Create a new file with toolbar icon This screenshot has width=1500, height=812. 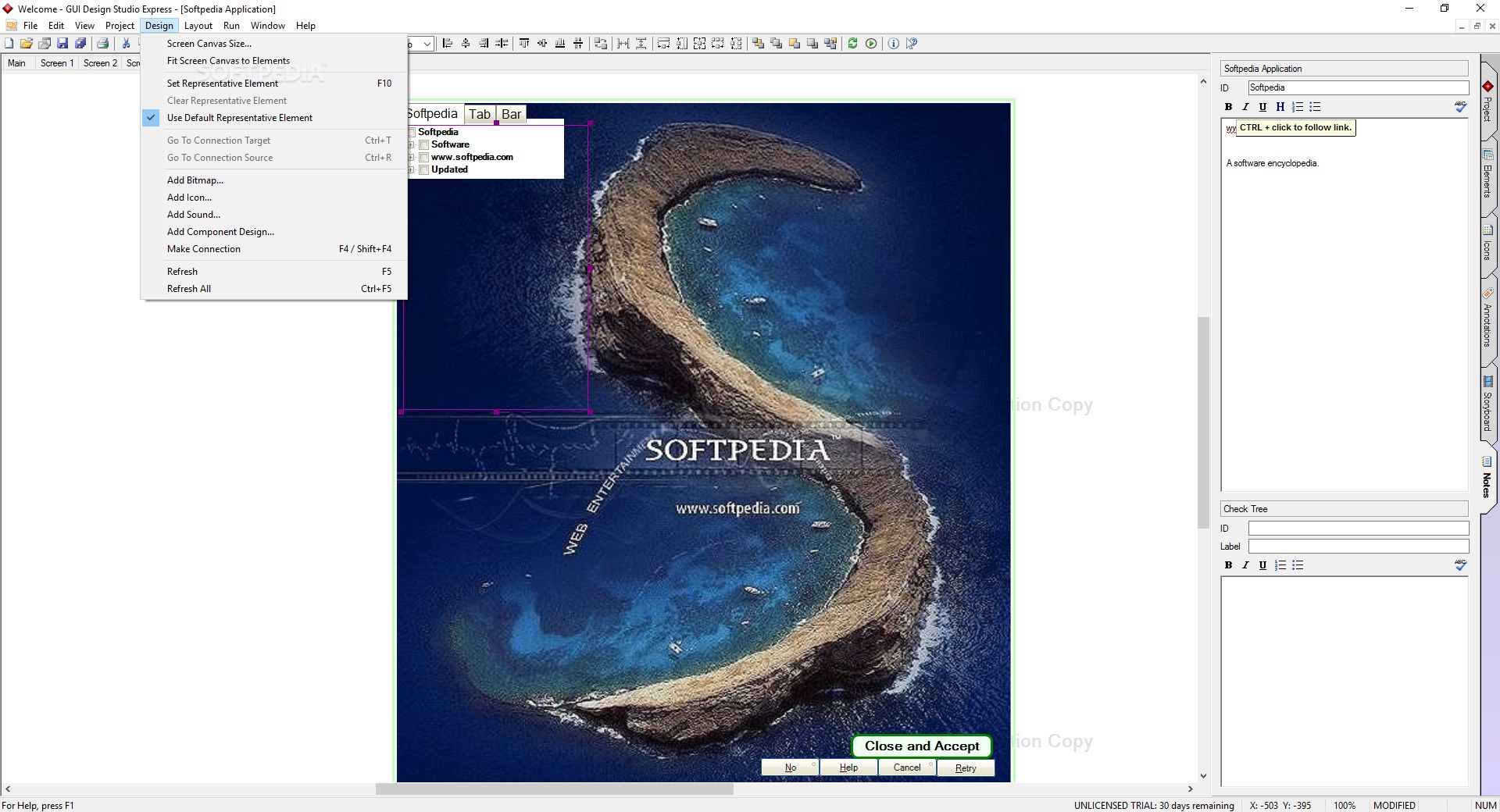pos(9,44)
